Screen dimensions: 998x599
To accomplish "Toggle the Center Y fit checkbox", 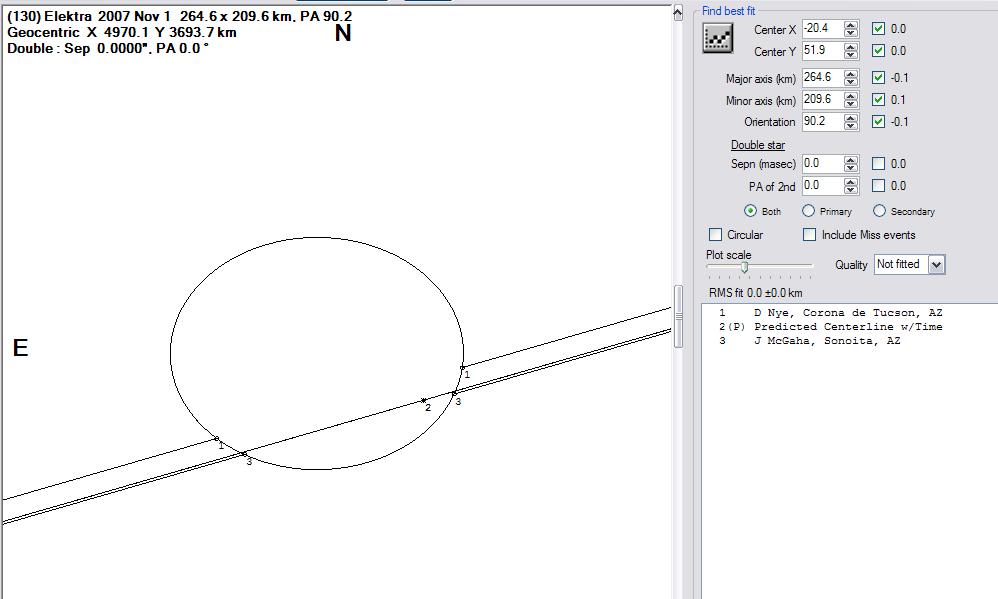I will (878, 51).
